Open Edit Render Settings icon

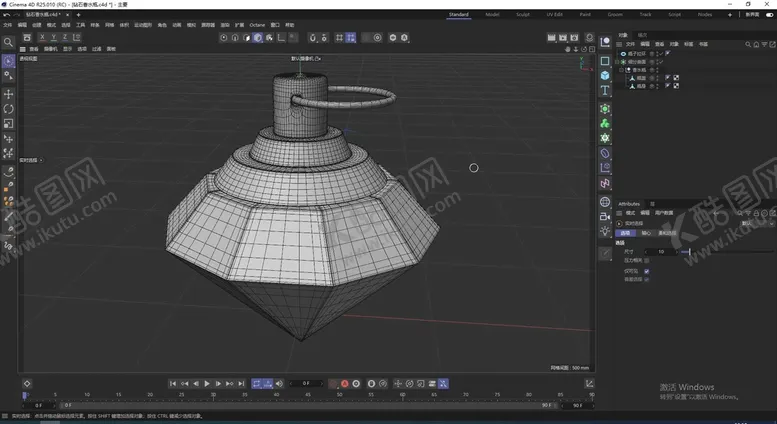coord(574,38)
